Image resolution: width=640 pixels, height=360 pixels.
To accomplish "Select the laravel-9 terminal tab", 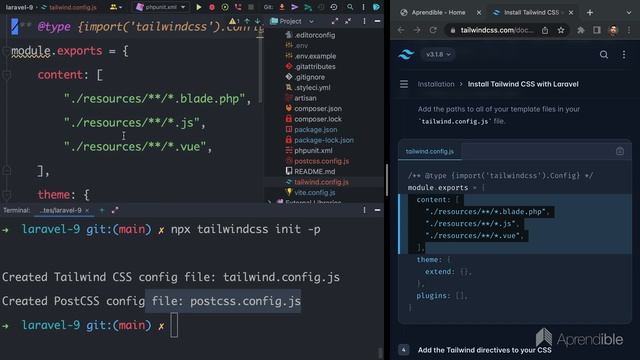I will (x=61, y=211).
